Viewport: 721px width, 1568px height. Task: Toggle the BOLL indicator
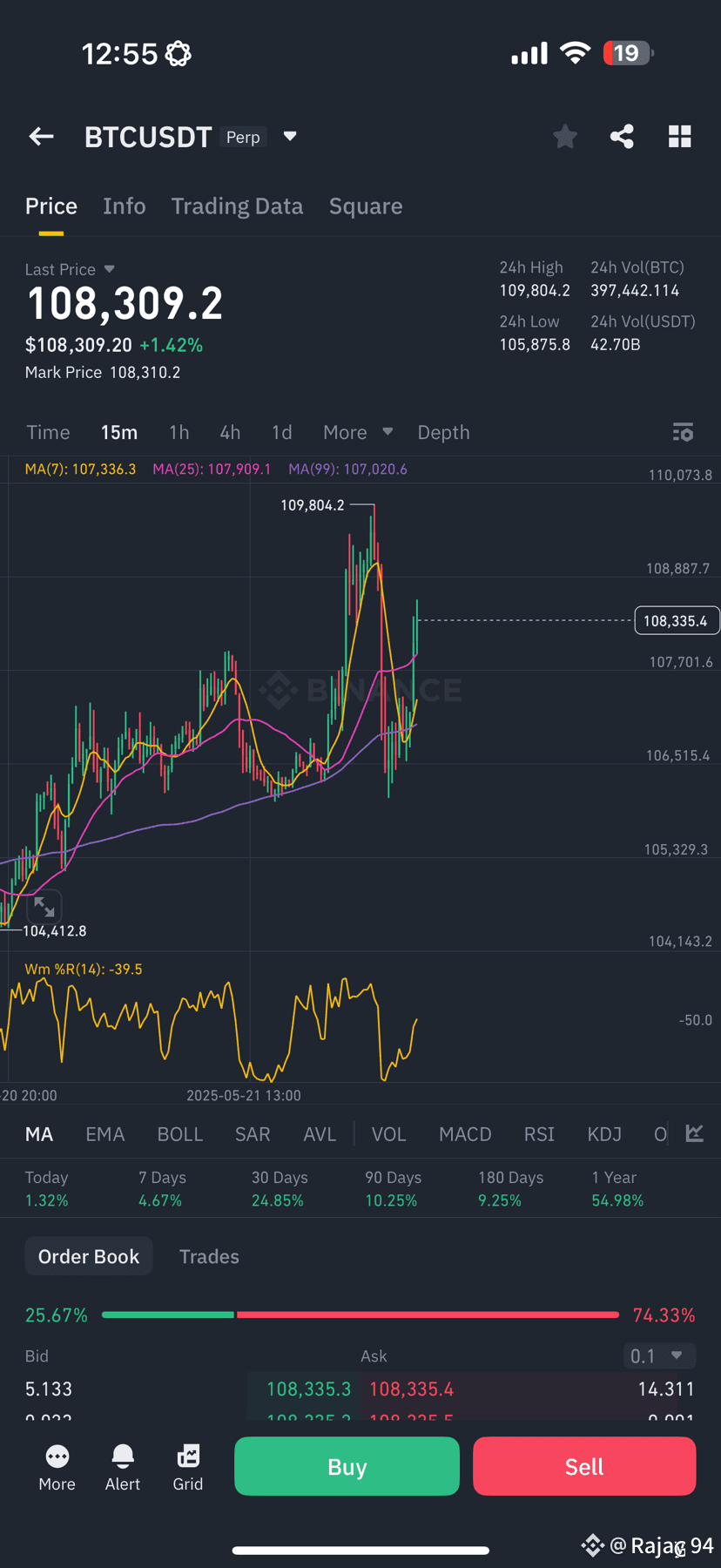[180, 1134]
